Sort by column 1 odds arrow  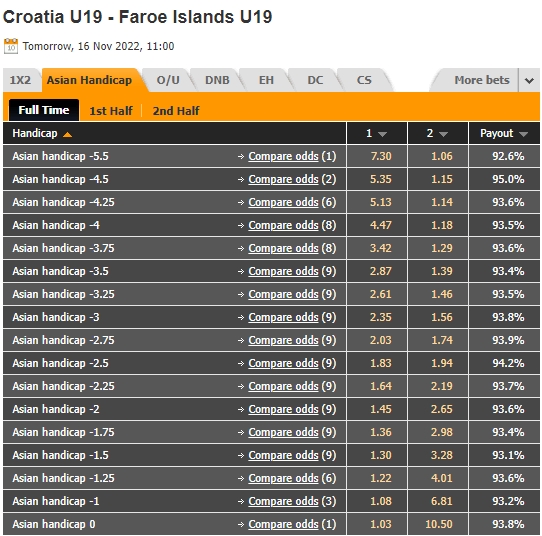tap(382, 134)
